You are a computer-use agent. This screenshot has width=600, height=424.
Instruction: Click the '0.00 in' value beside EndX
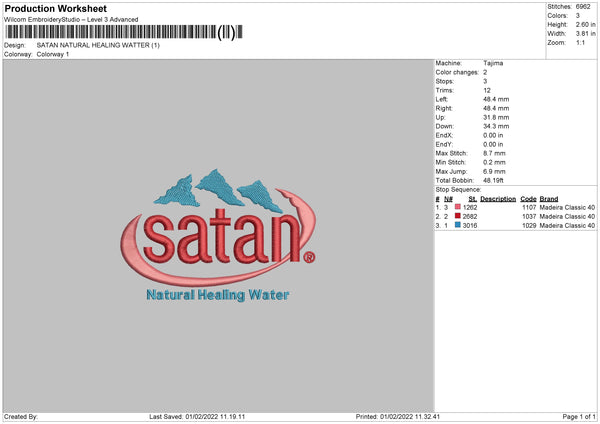pos(493,135)
